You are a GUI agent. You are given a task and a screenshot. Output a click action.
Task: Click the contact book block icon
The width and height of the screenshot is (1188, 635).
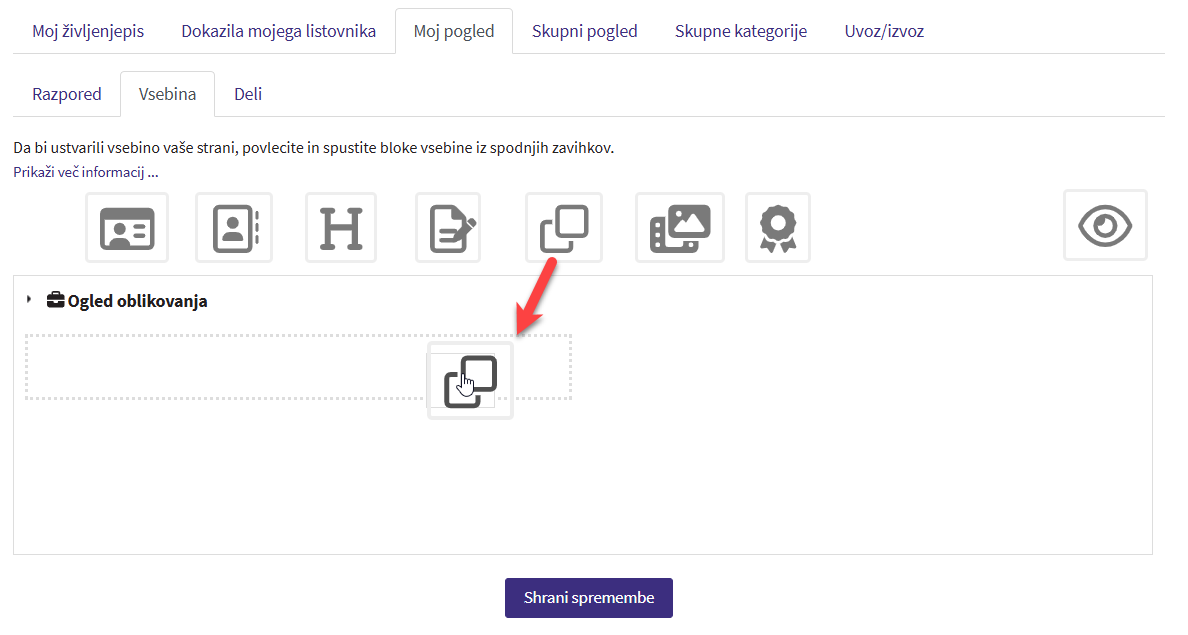(x=235, y=228)
